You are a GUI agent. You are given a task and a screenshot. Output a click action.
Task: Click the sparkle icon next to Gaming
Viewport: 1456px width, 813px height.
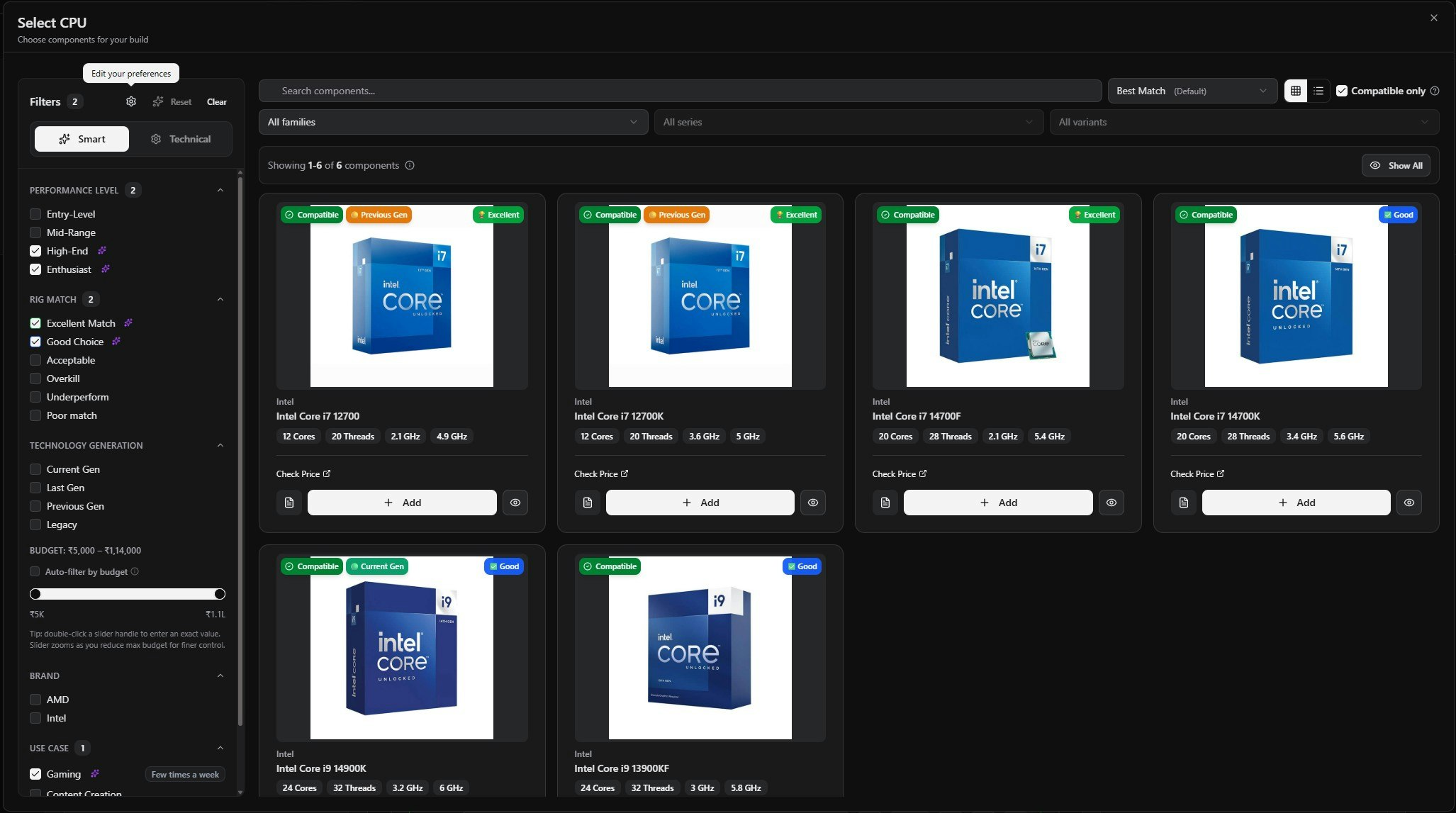95,773
